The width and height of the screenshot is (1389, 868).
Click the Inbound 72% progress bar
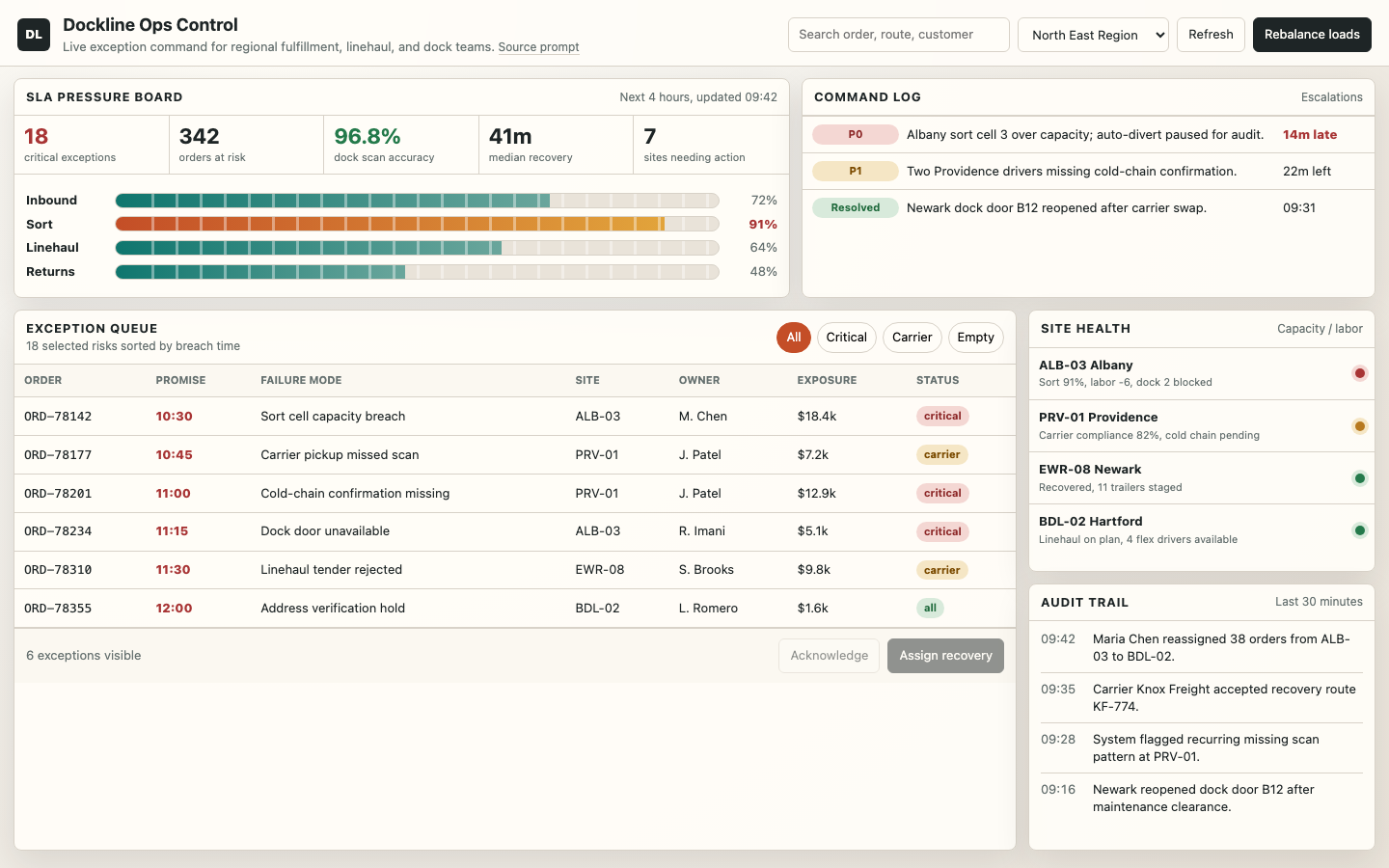click(418, 201)
